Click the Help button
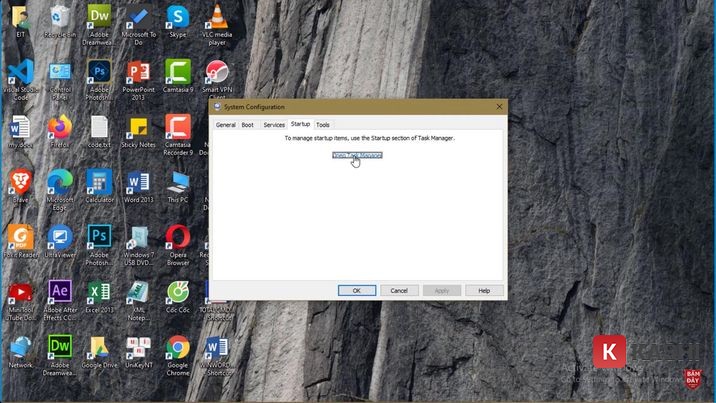This screenshot has width=716, height=403. (x=484, y=290)
